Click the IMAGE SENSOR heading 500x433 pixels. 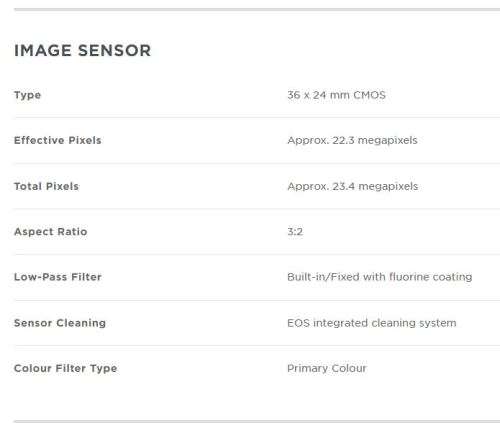click(82, 51)
